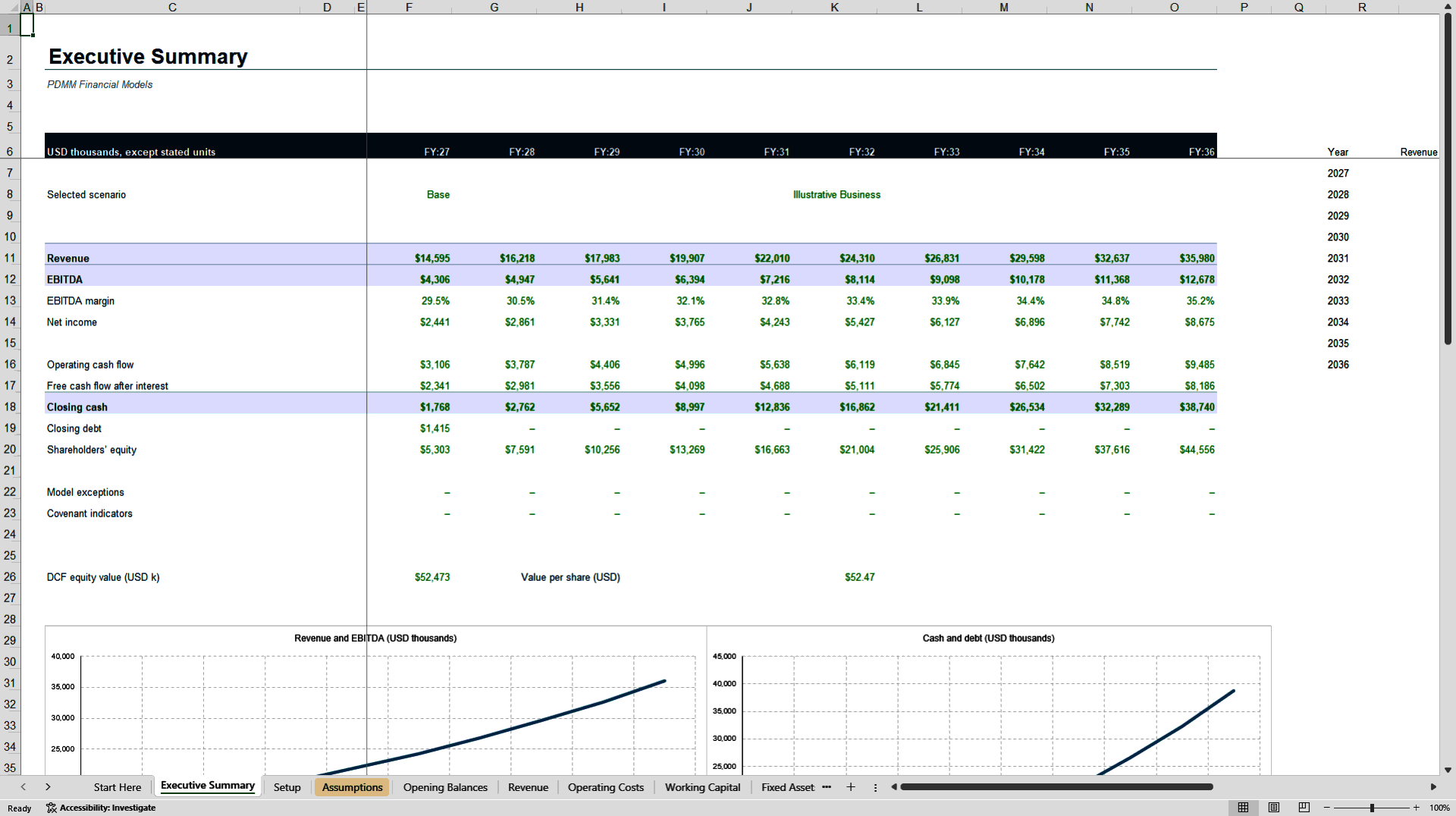
Task: Click zoom out minus button
Action: tap(1327, 808)
